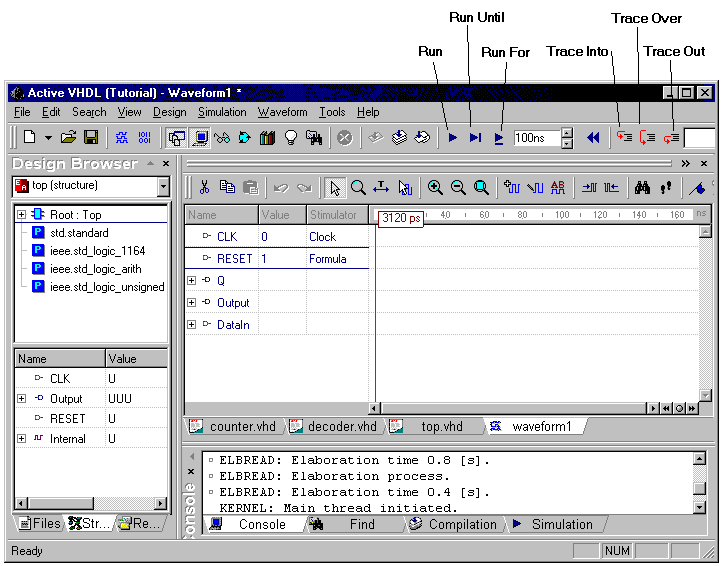Click the Save floppy disk icon
Viewport: 722px width, 566px height.
[x=91, y=138]
